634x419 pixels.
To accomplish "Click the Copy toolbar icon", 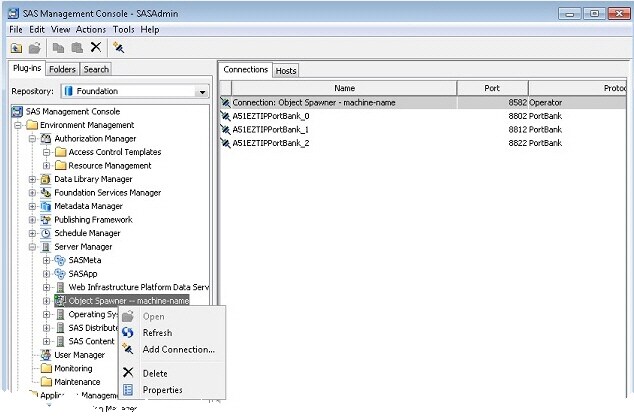I will [x=58, y=48].
